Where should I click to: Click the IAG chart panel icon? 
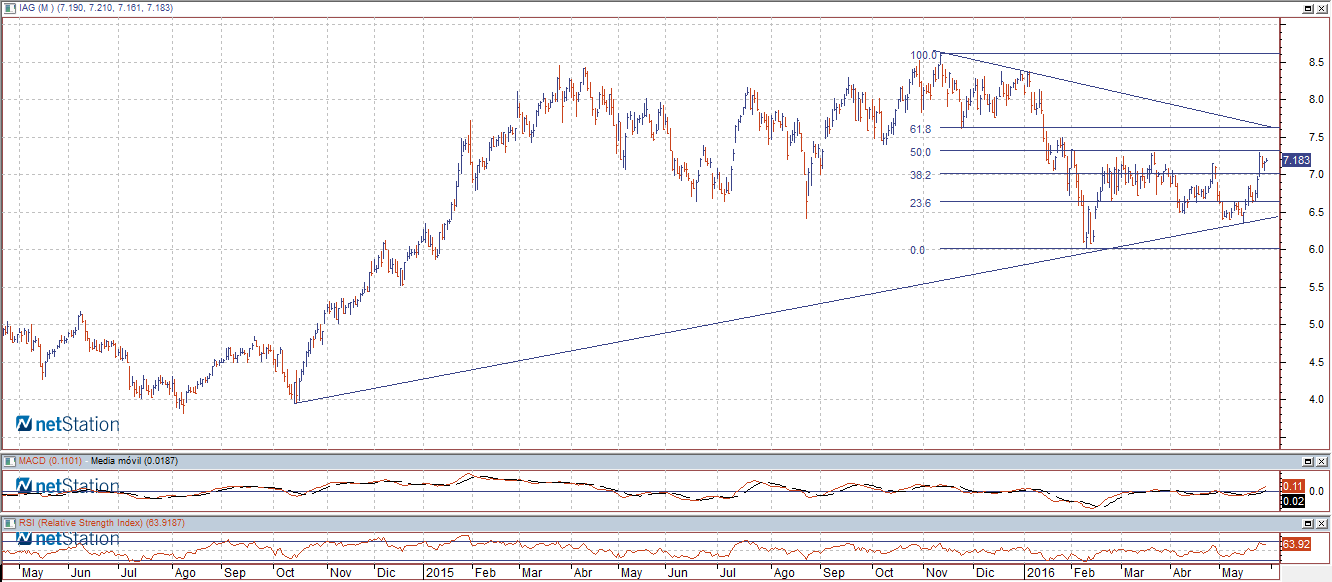click(9, 8)
